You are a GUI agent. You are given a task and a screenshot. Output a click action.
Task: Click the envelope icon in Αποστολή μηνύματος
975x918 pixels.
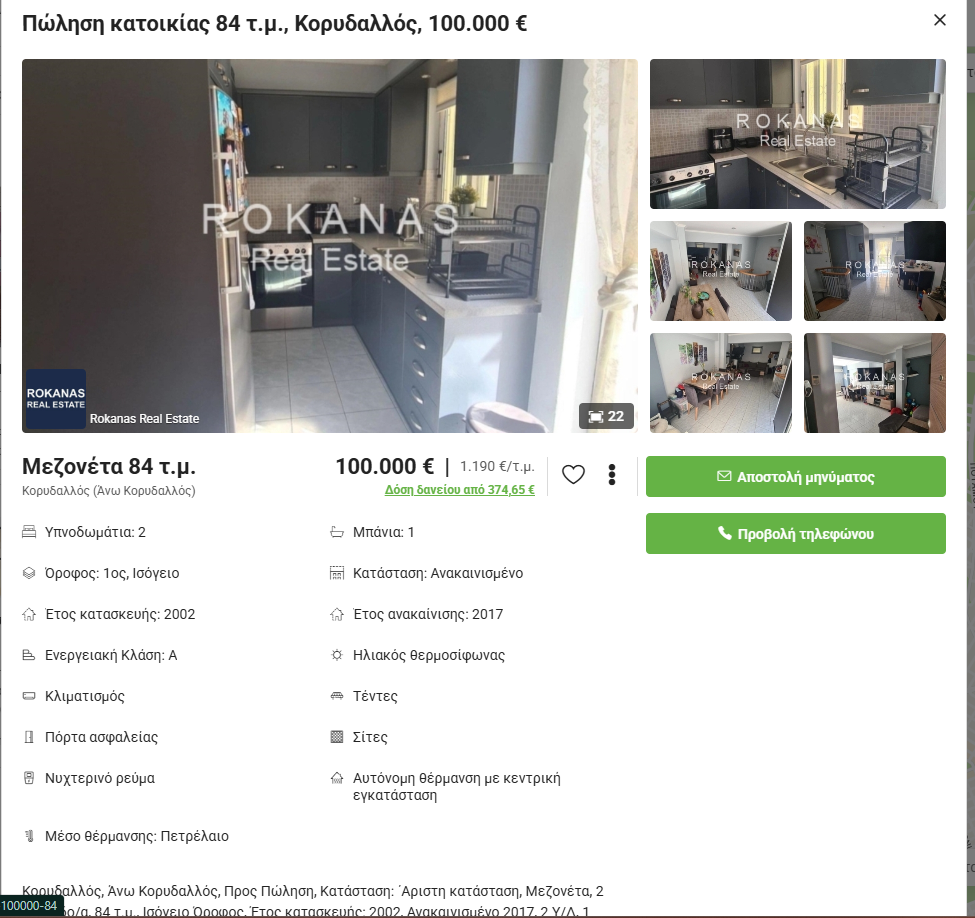[x=724, y=476]
